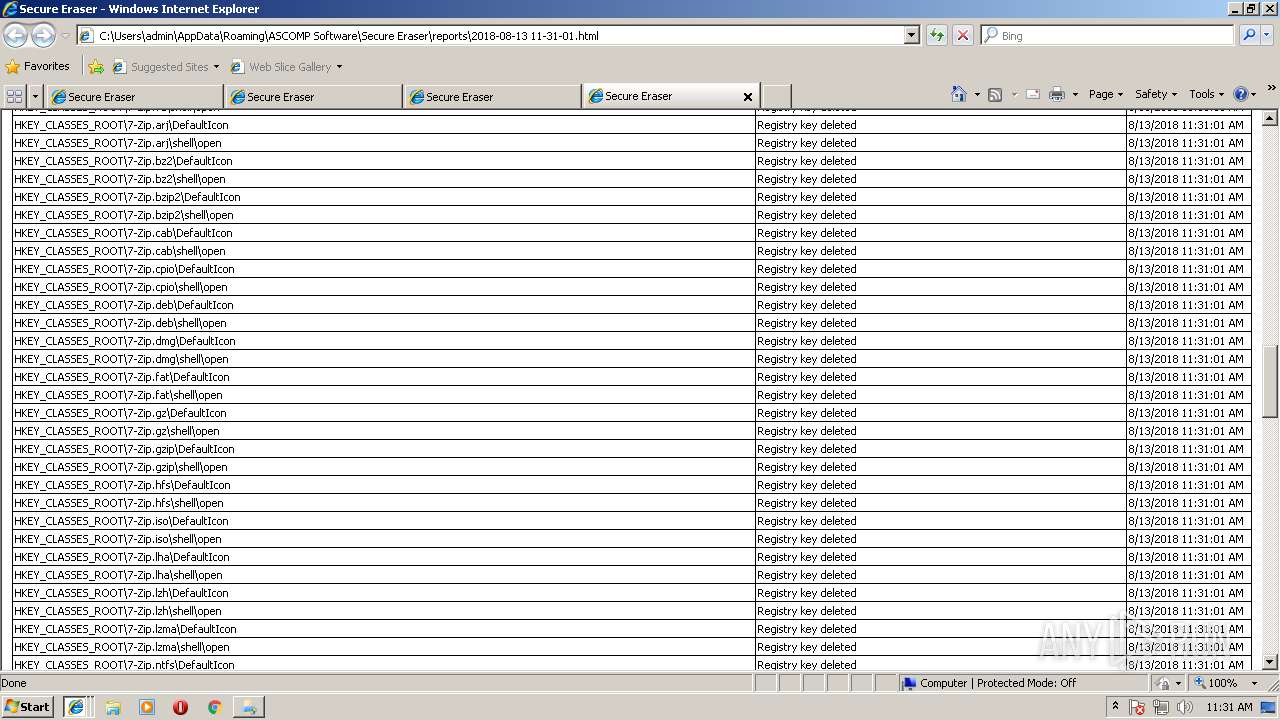Open Windows Media Player taskbar icon
This screenshot has height=720, width=1280.
point(147,706)
